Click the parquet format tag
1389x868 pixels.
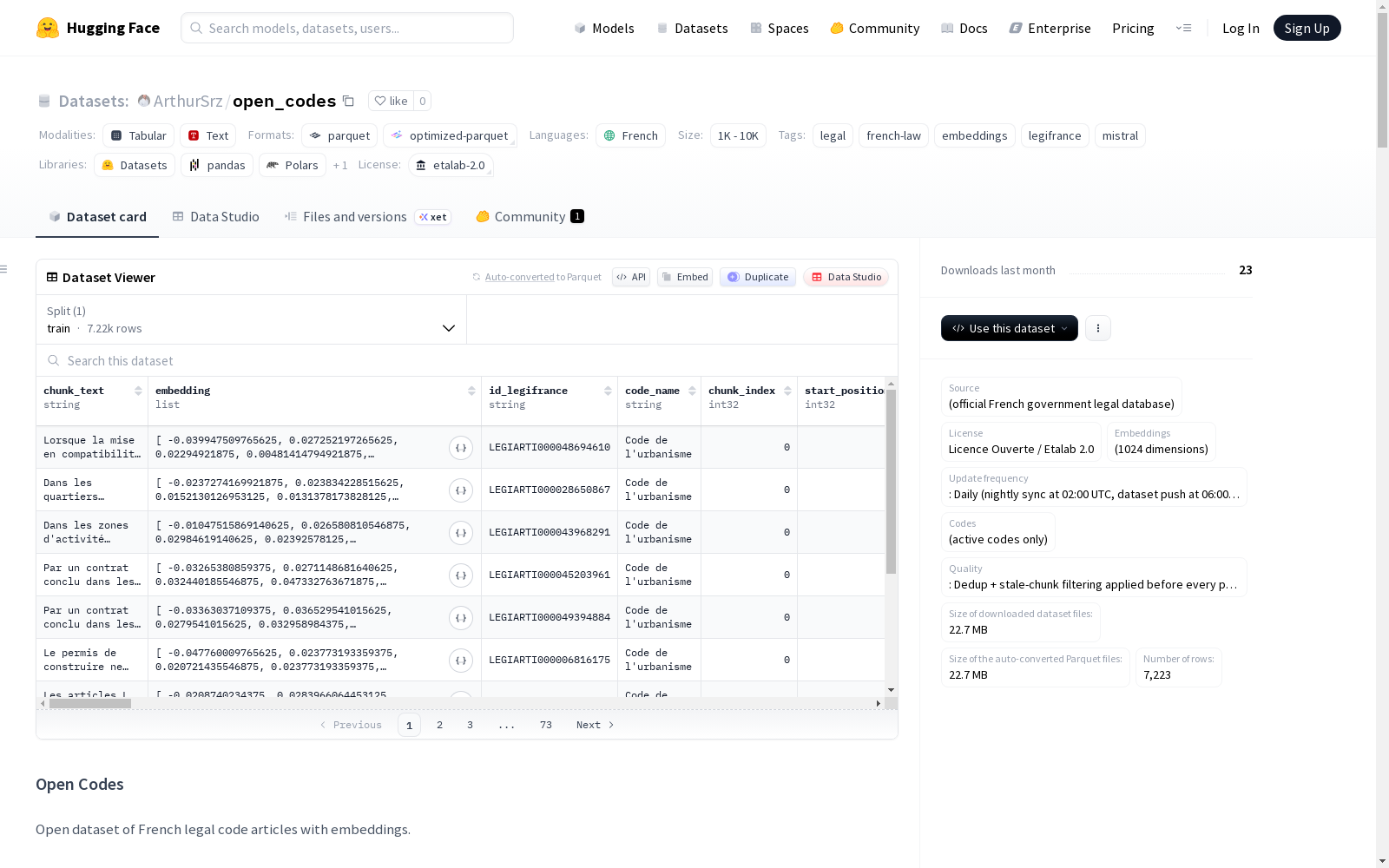pos(339,135)
